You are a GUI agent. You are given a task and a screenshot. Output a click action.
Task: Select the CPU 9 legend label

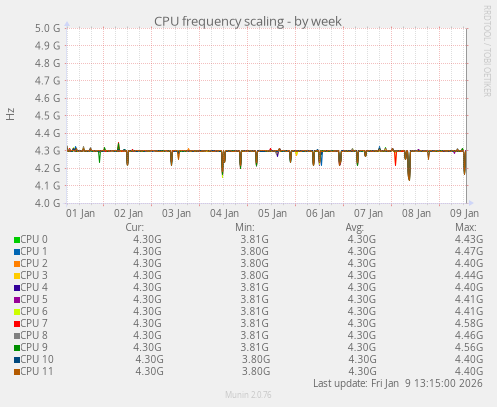[x=34, y=347]
